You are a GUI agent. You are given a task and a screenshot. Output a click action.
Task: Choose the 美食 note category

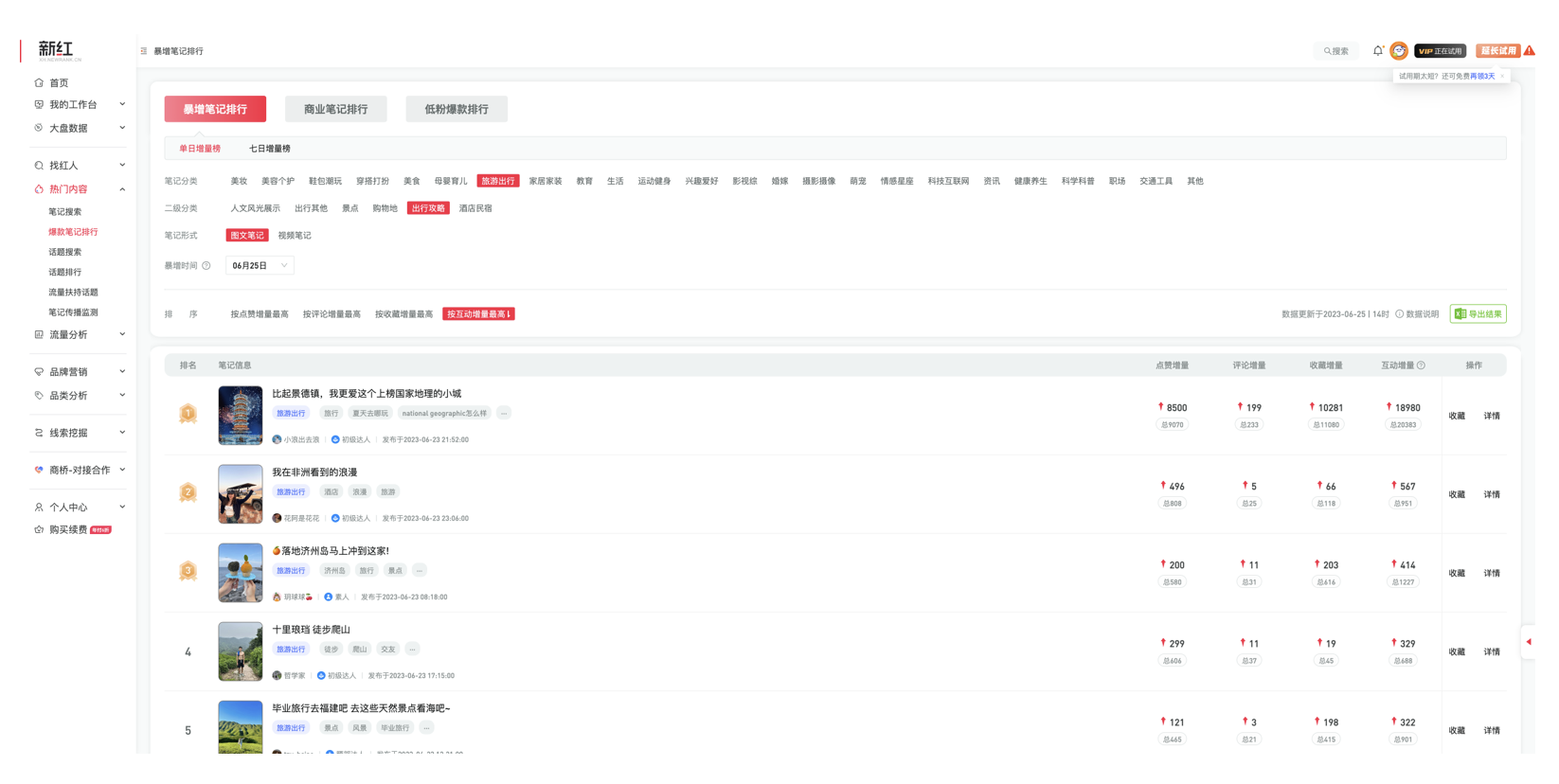(x=411, y=181)
